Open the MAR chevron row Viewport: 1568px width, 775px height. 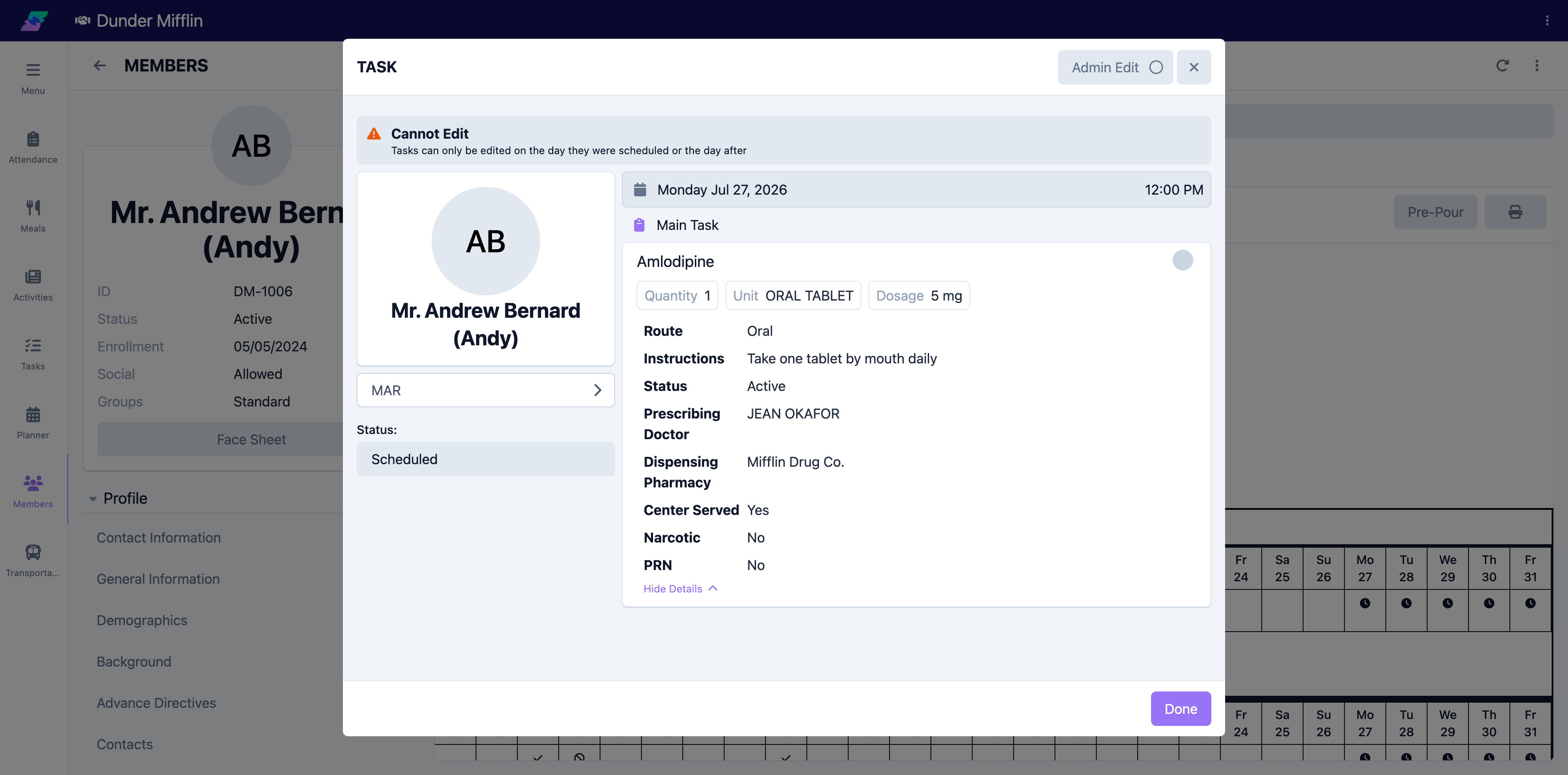point(485,390)
